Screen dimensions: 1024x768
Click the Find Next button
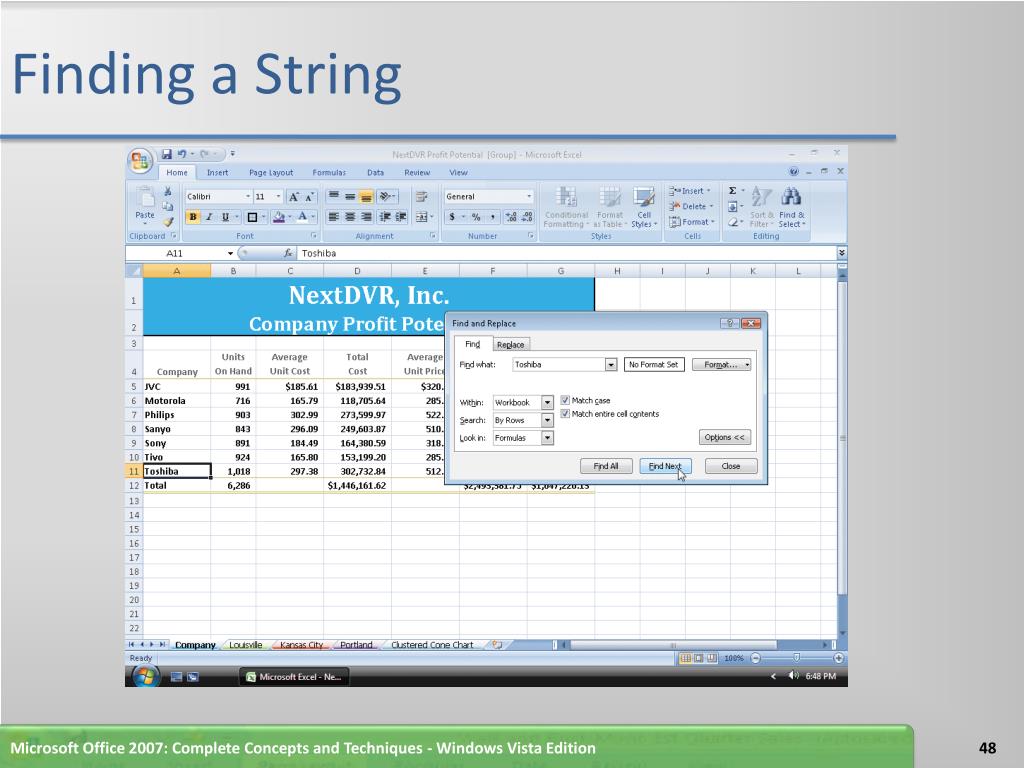click(665, 466)
